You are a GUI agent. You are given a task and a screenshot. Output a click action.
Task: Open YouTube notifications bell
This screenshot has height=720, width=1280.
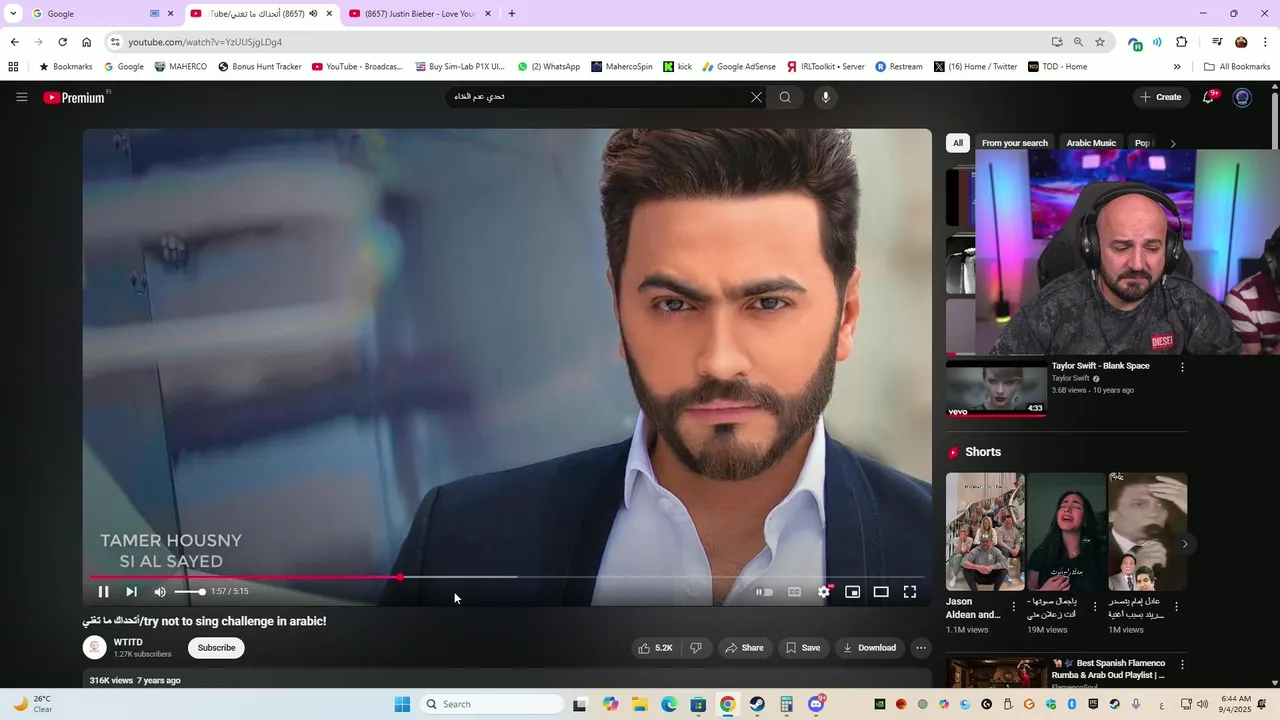pyautogui.click(x=1209, y=97)
